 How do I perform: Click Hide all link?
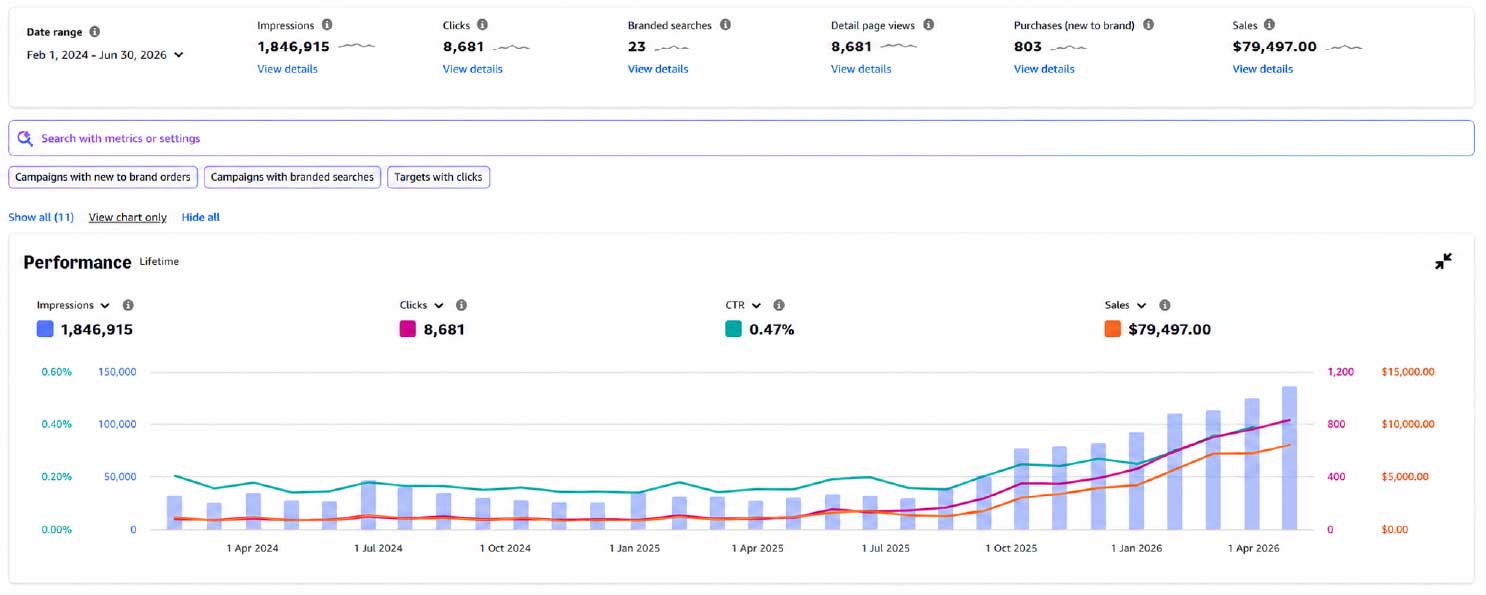pyautogui.click(x=201, y=217)
